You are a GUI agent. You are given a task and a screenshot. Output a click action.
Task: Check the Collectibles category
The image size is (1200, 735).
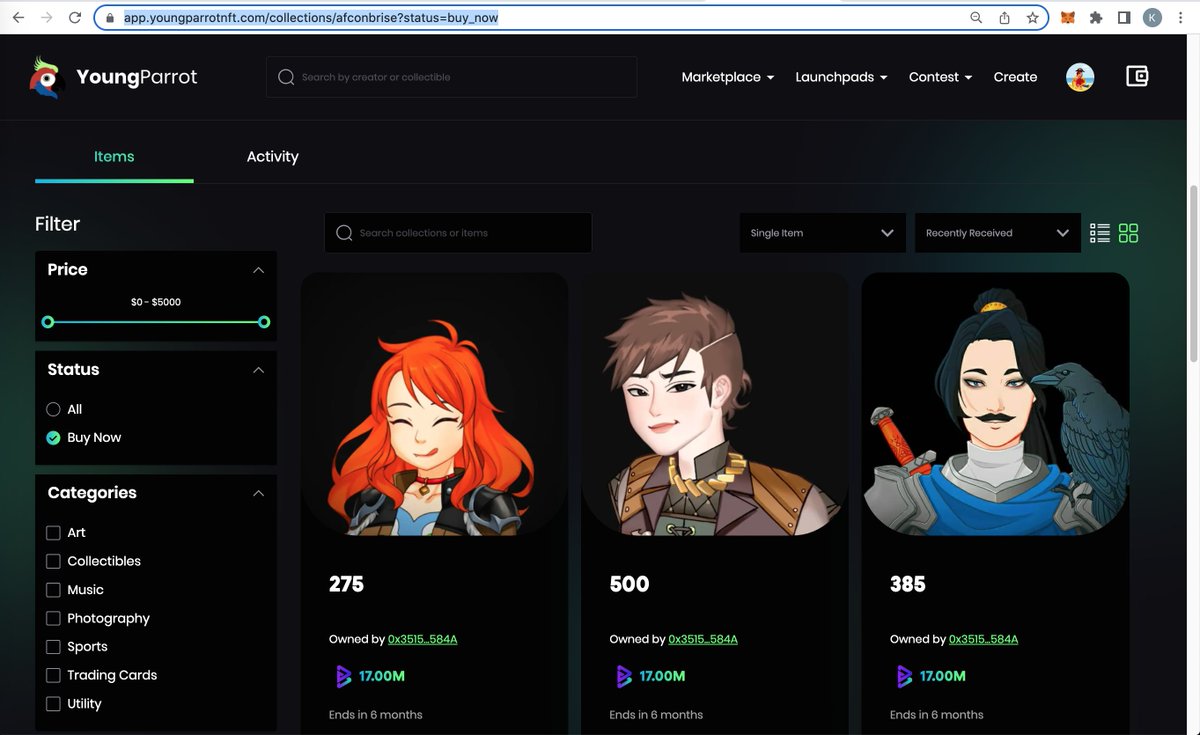point(54,561)
